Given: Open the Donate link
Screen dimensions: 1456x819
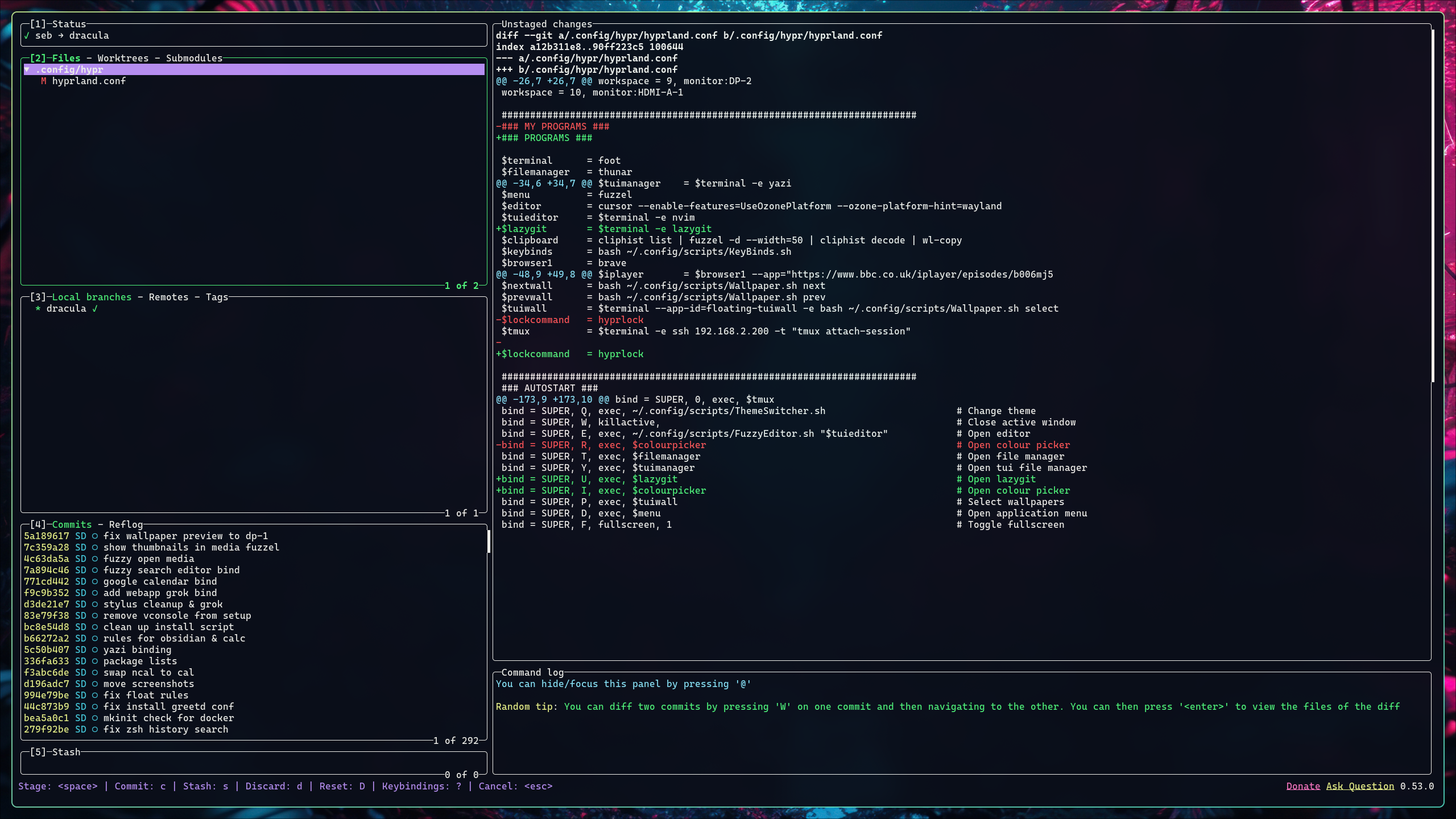Looking at the screenshot, I should coord(1303,786).
